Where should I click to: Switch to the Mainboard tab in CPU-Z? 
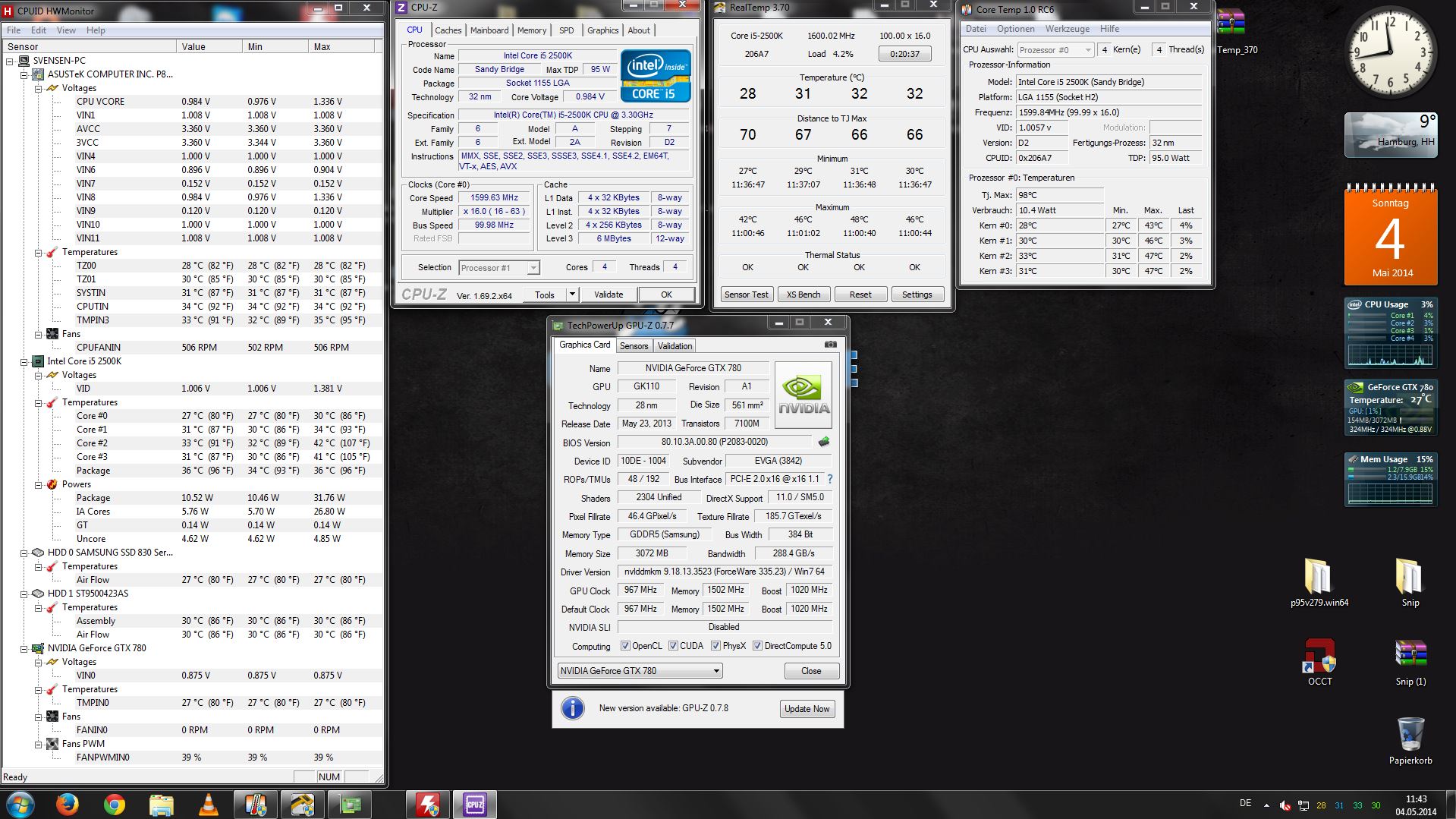(x=489, y=30)
